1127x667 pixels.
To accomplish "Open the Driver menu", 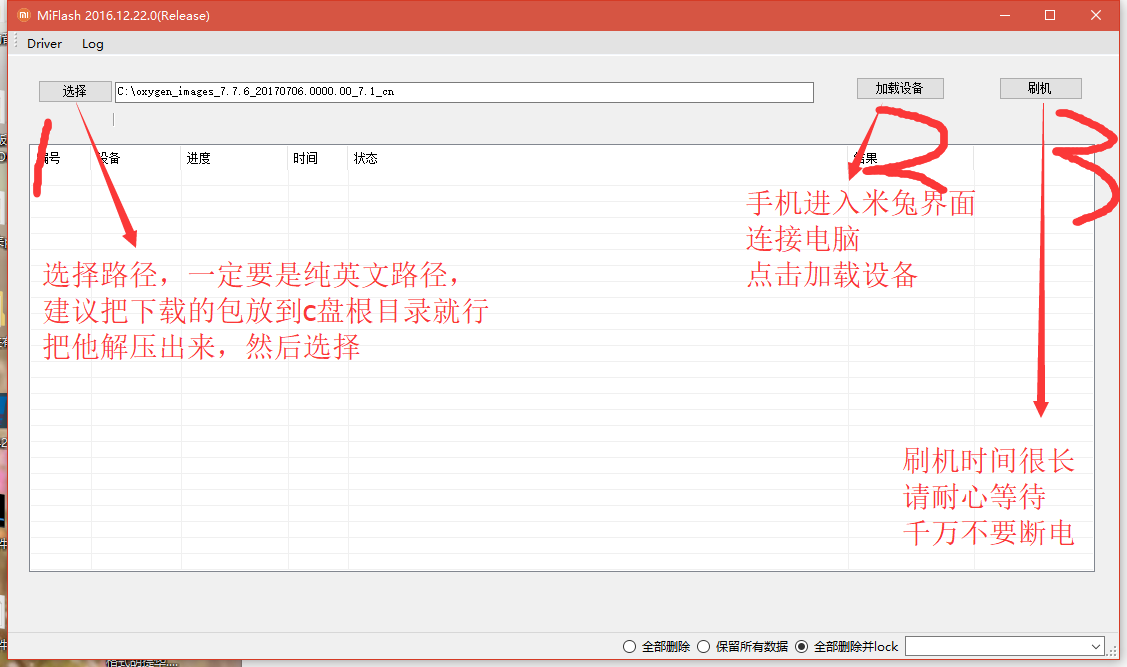I will pyautogui.click(x=45, y=44).
